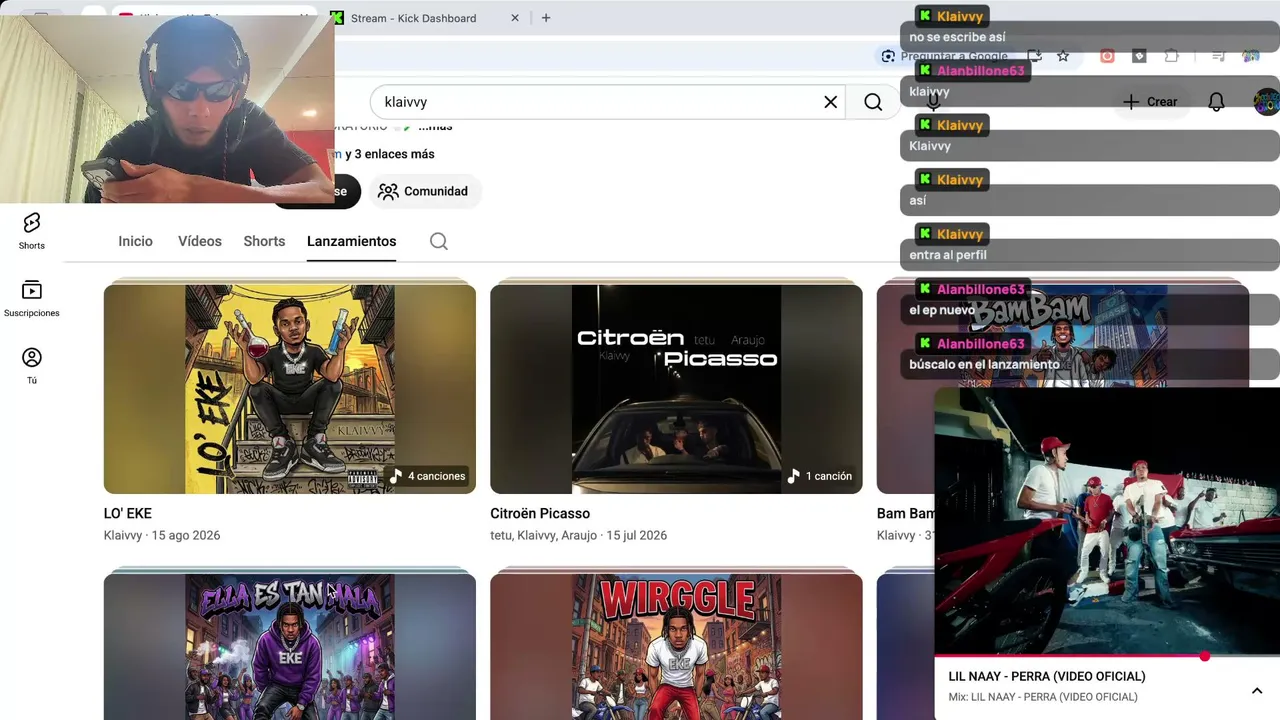This screenshot has height=720, width=1280.
Task: Click 'Klaivvy · 15 ago 2026' release info
Action: click(162, 535)
